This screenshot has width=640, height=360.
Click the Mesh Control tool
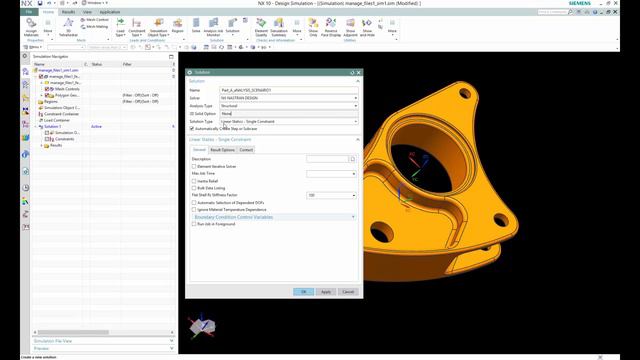tap(95, 20)
